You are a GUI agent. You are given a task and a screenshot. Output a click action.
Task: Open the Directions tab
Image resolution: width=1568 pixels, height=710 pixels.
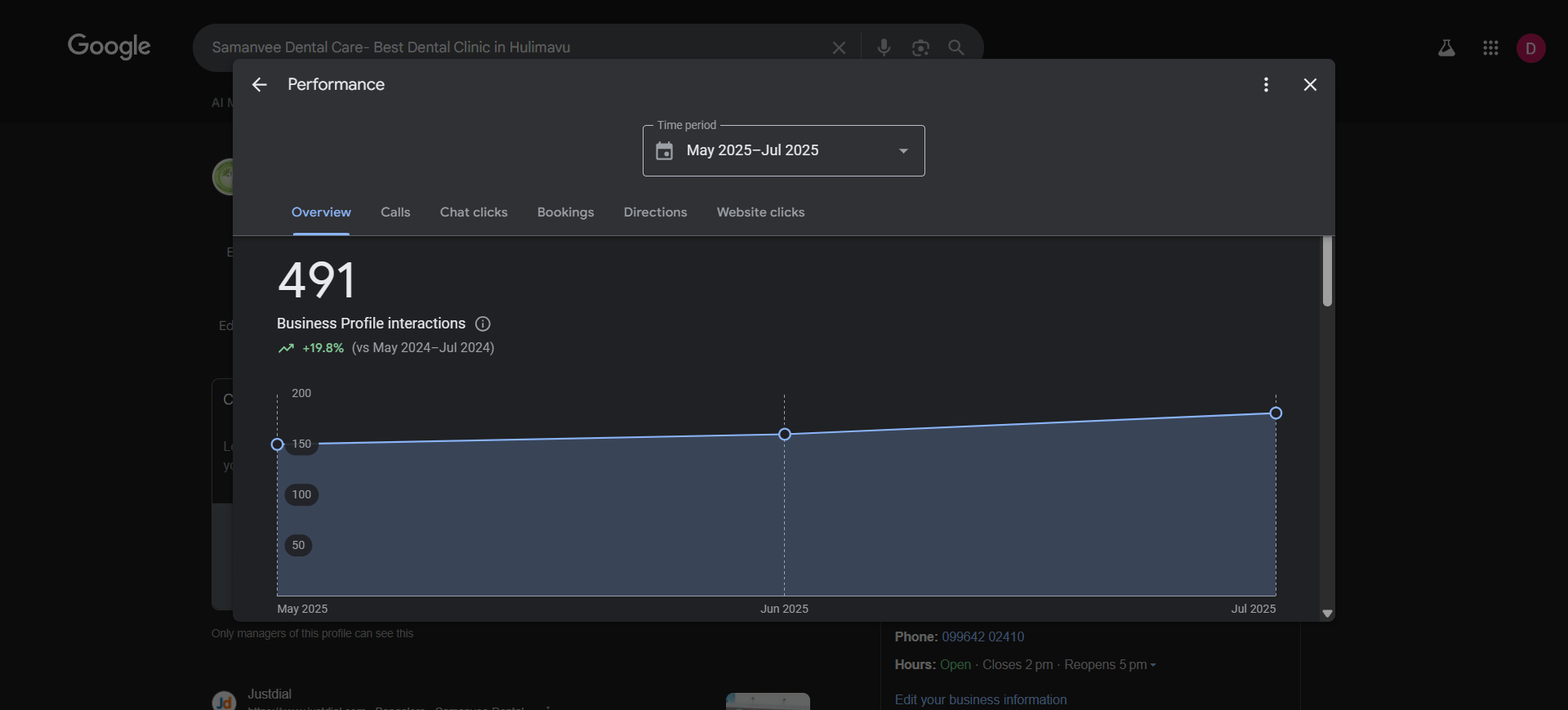(x=655, y=212)
